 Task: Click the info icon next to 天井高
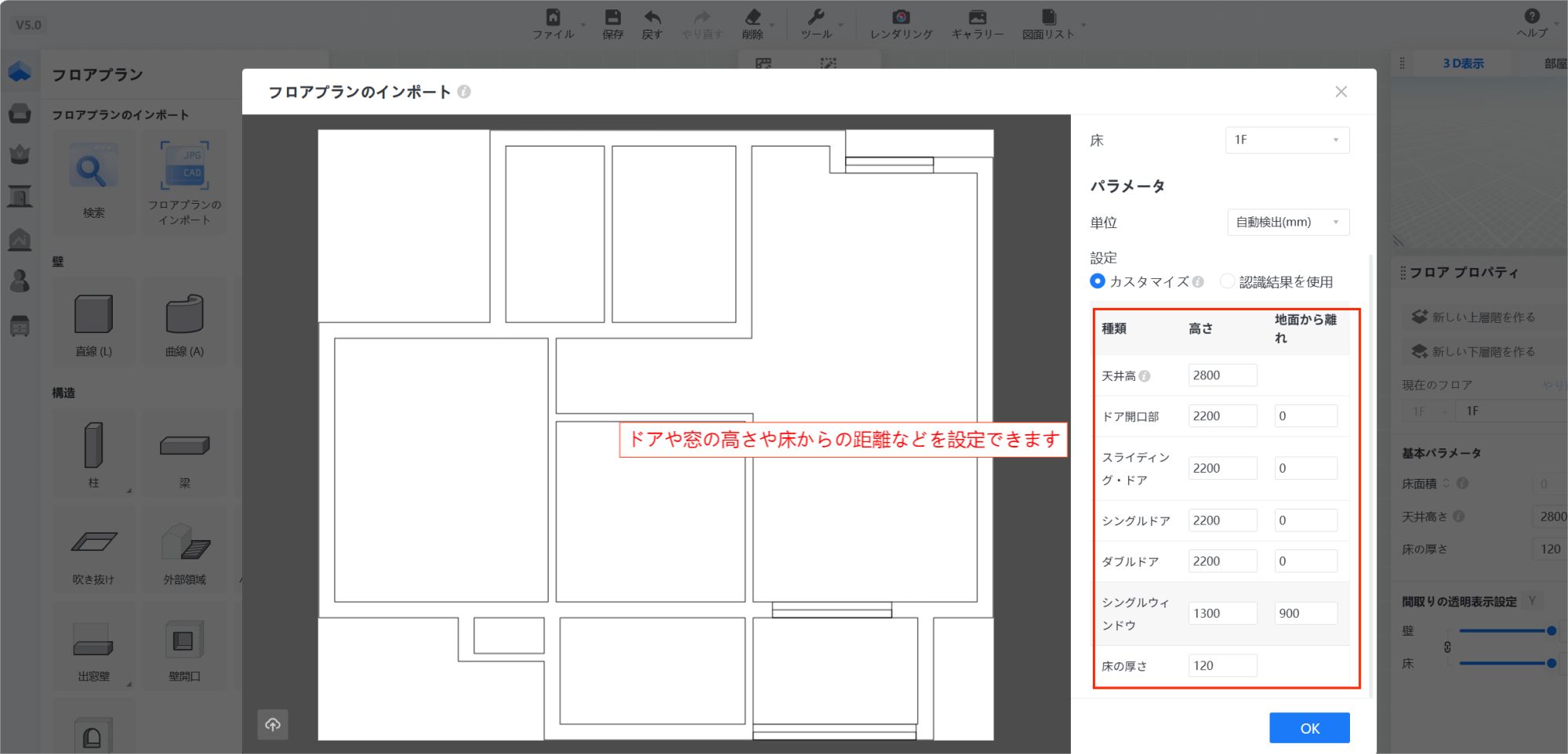click(x=1145, y=376)
